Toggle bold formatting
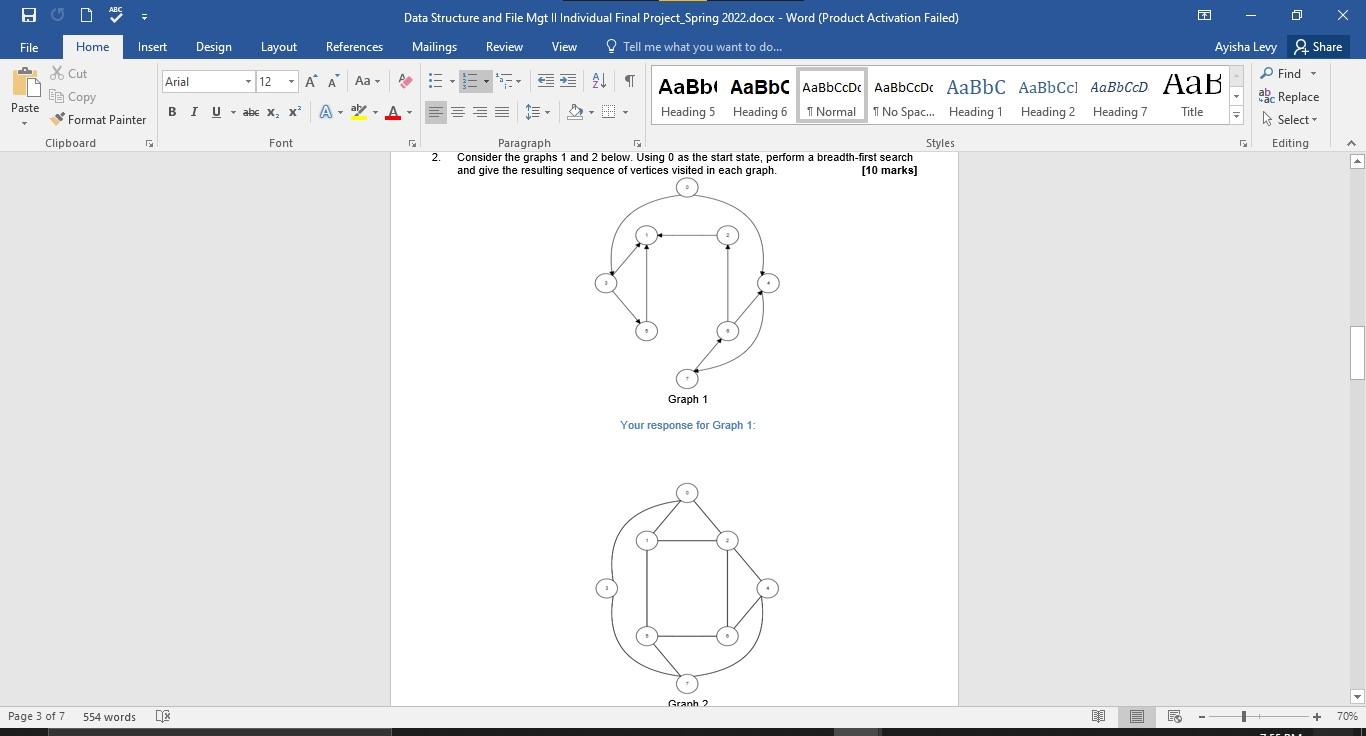This screenshot has height=736, width=1366. point(172,112)
